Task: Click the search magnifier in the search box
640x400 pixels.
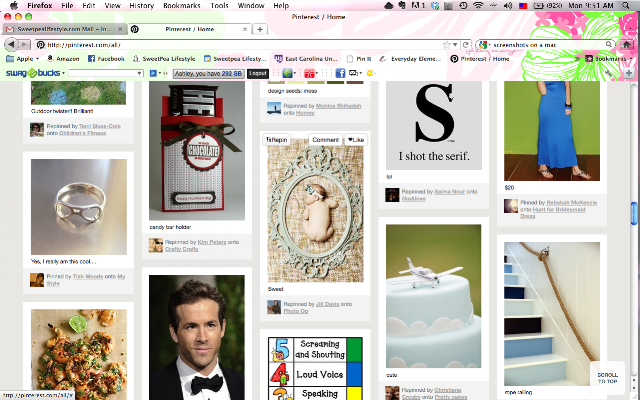Action: (608, 44)
